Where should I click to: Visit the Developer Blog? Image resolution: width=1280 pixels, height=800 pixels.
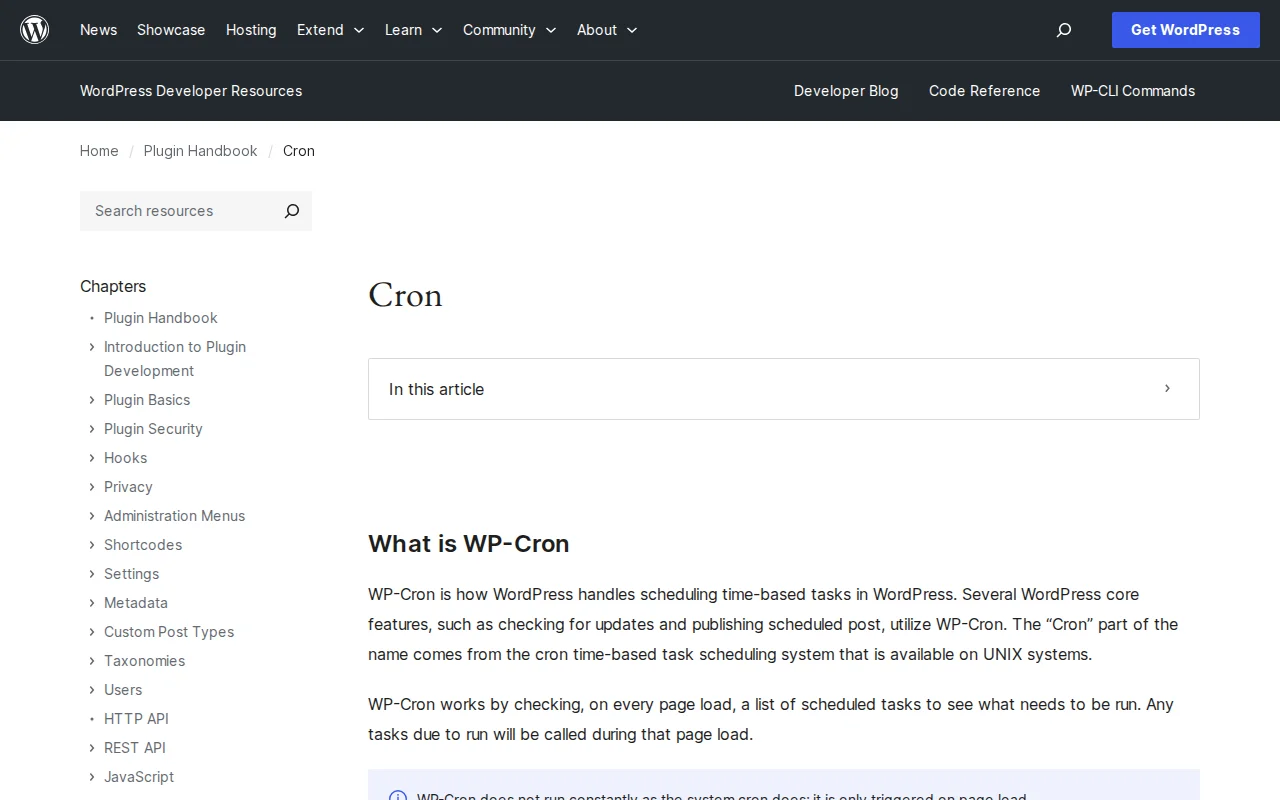click(x=846, y=91)
